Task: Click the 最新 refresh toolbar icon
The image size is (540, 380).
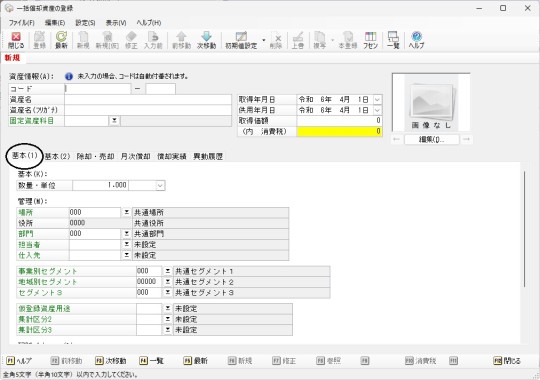Action: (x=61, y=40)
